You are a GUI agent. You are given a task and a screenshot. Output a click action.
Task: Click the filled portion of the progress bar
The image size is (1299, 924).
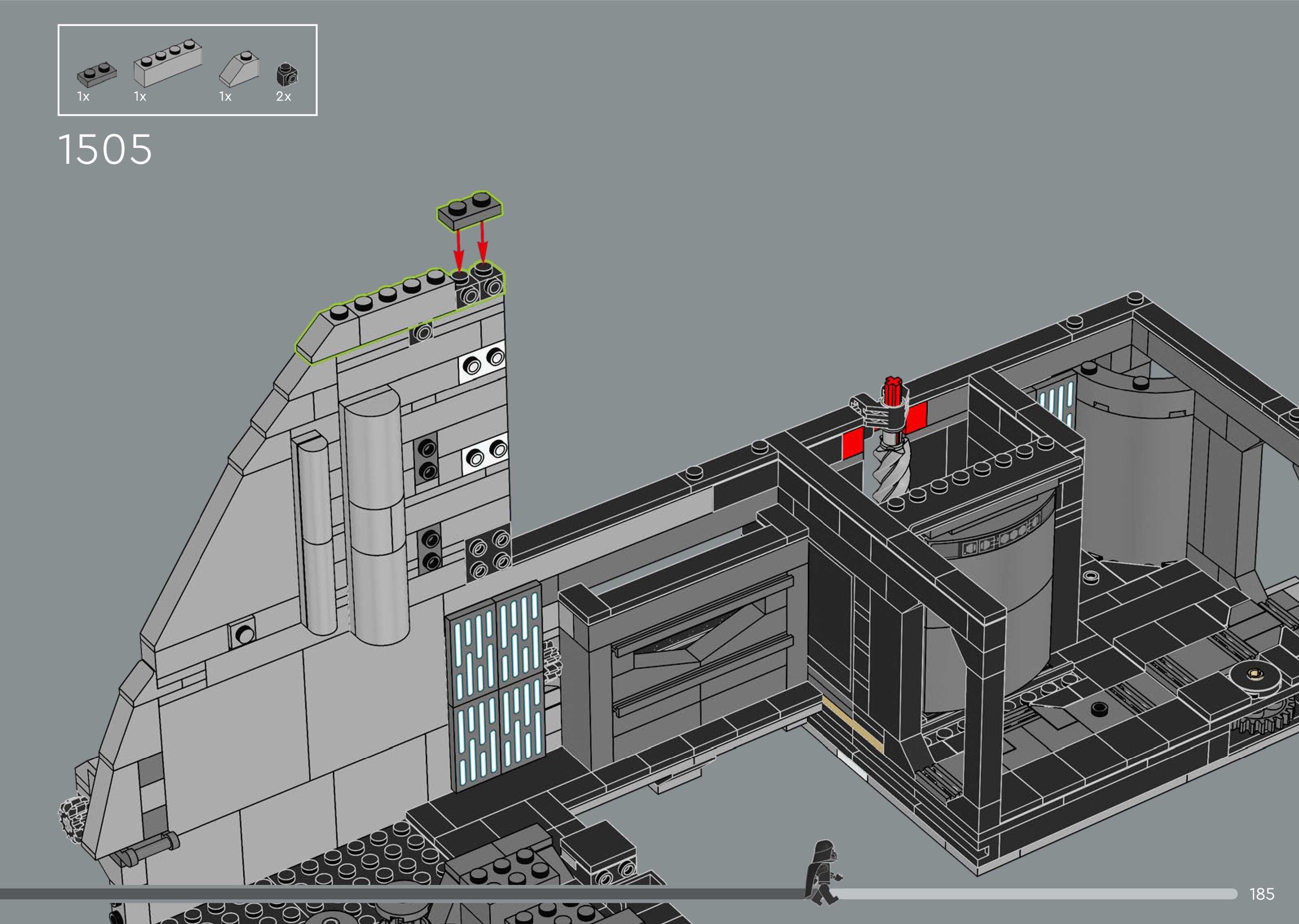pyautogui.click(x=398, y=894)
